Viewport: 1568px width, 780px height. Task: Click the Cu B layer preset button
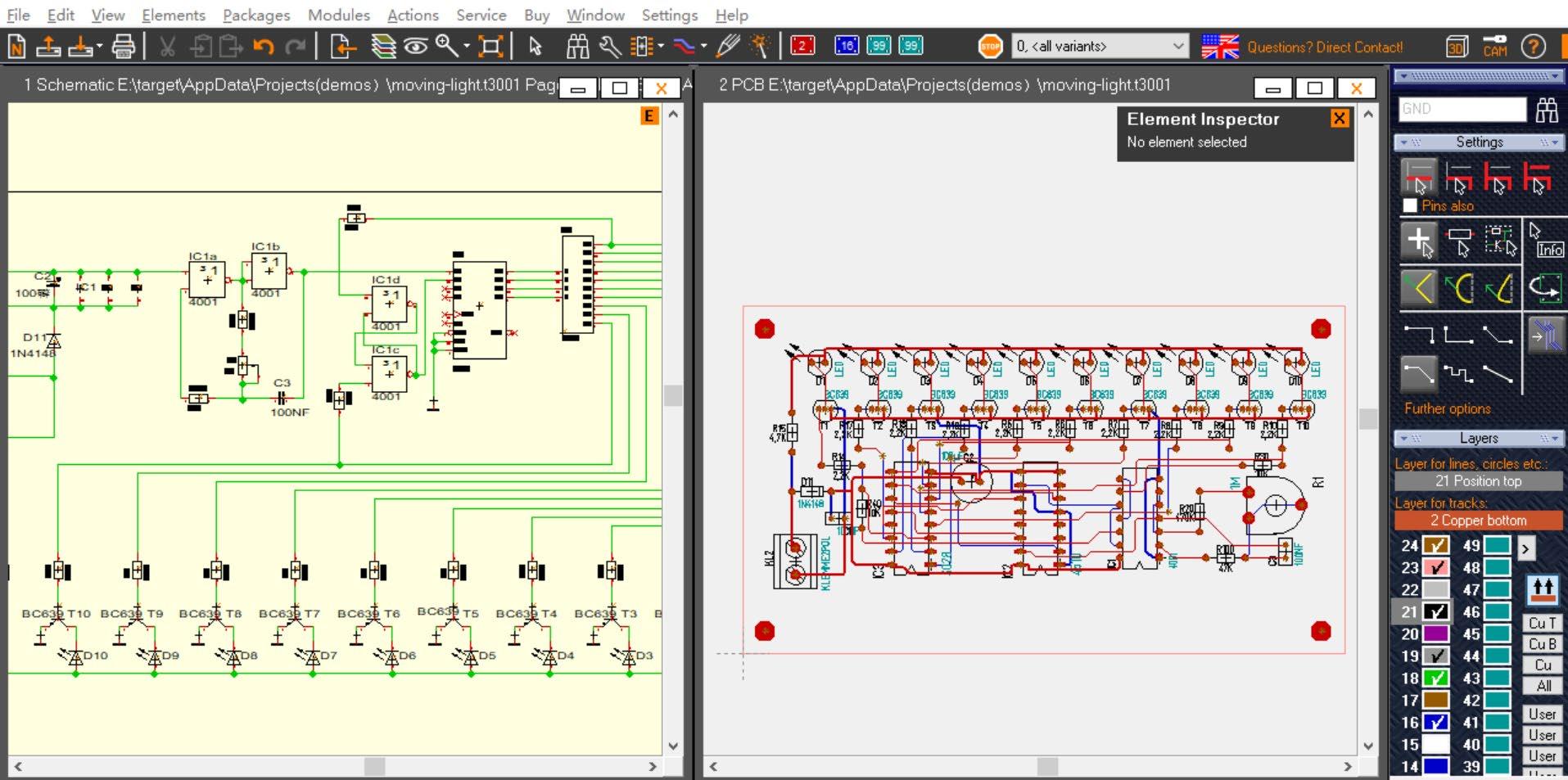point(1543,644)
